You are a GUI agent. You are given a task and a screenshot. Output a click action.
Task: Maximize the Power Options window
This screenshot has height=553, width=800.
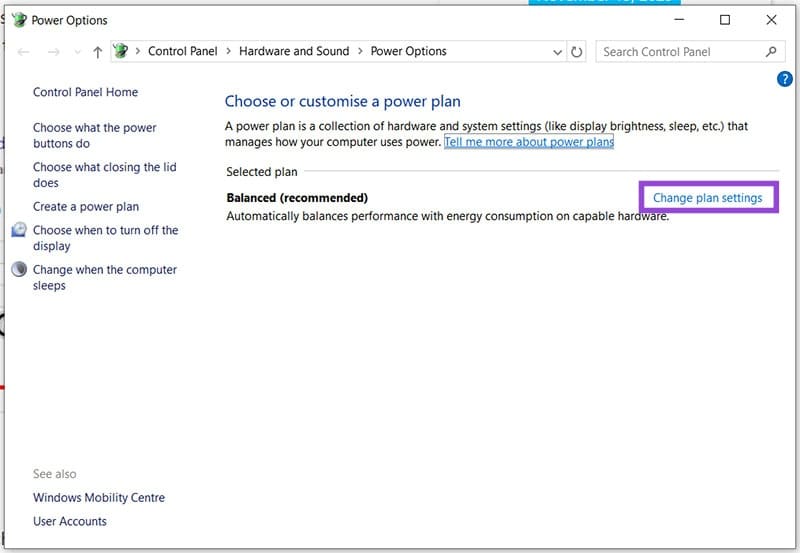[x=724, y=20]
